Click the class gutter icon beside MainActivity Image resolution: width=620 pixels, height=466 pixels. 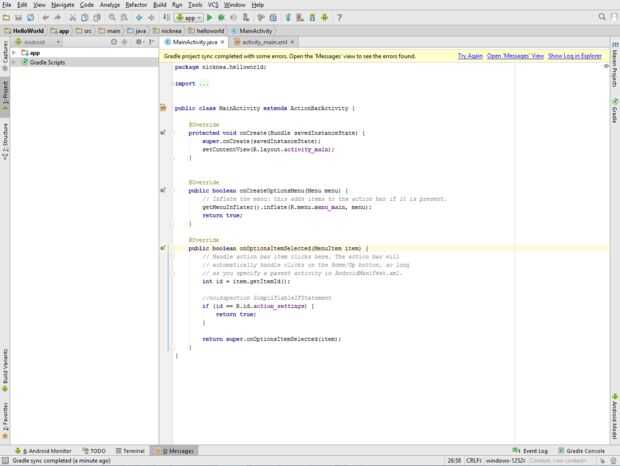[x=162, y=107]
